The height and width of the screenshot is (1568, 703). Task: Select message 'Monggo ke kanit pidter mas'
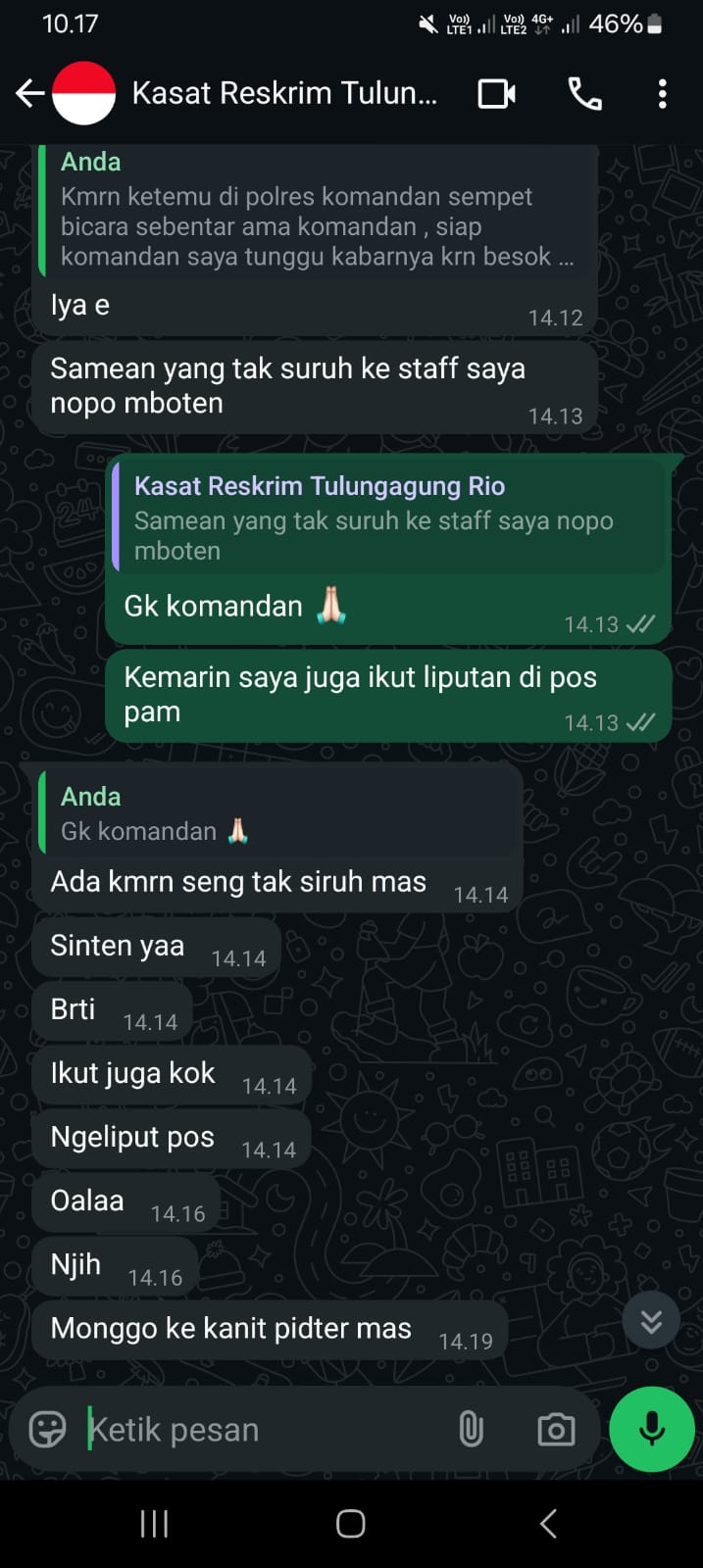(270, 1329)
